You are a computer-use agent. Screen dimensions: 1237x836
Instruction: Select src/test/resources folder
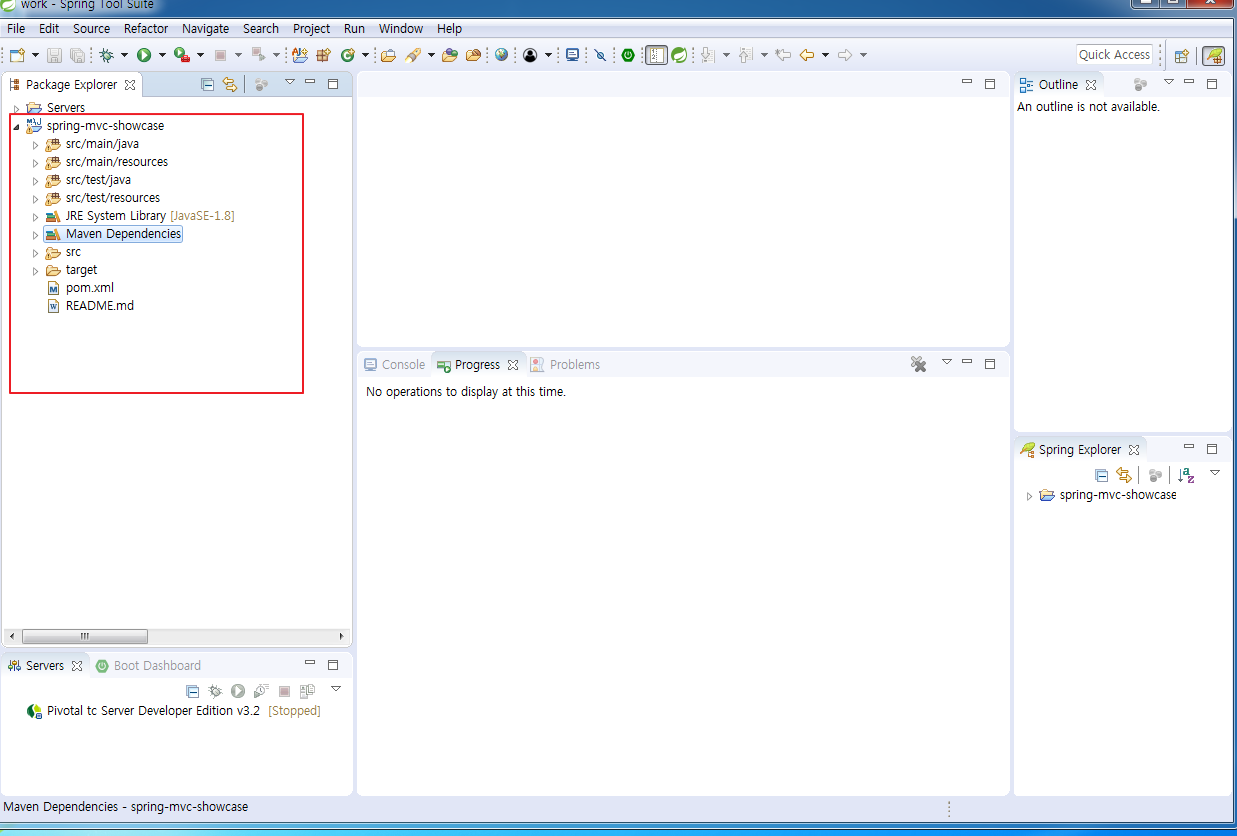pos(103,198)
